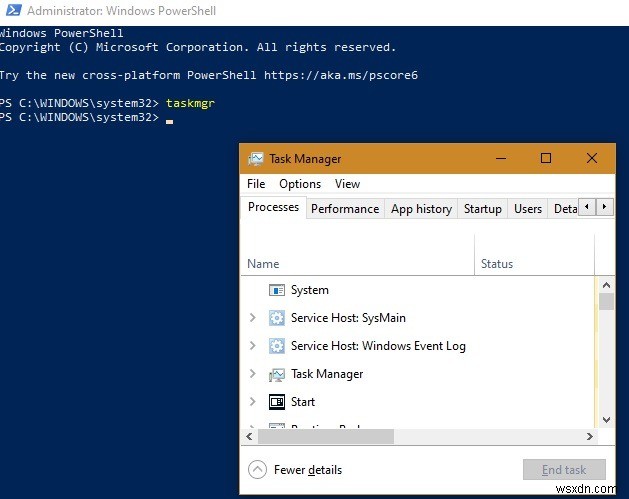The width and height of the screenshot is (629, 499).
Task: Sort processes by the Name column header
Action: [357, 264]
